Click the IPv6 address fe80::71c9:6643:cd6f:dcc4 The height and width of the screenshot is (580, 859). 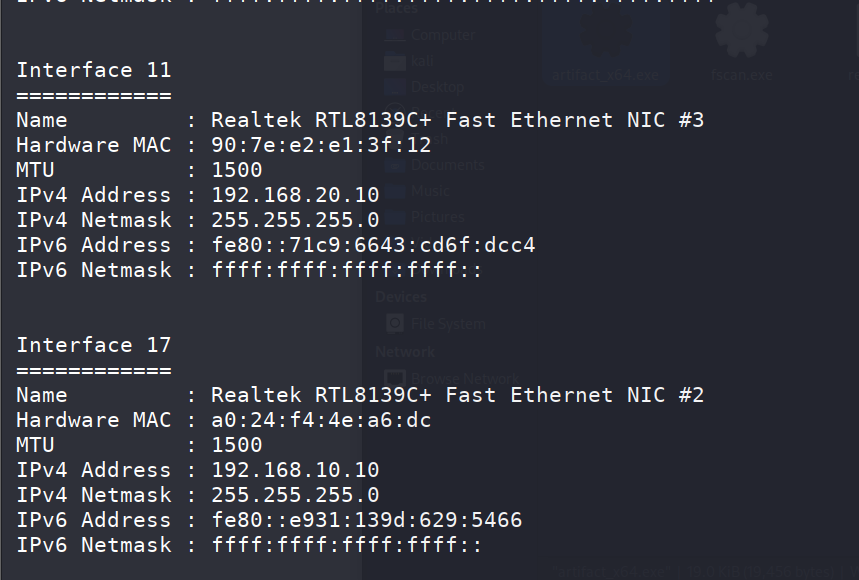[373, 245]
